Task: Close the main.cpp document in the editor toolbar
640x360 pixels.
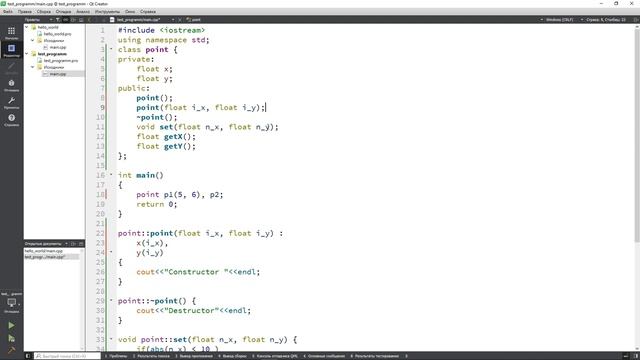Action: (x=180, y=20)
